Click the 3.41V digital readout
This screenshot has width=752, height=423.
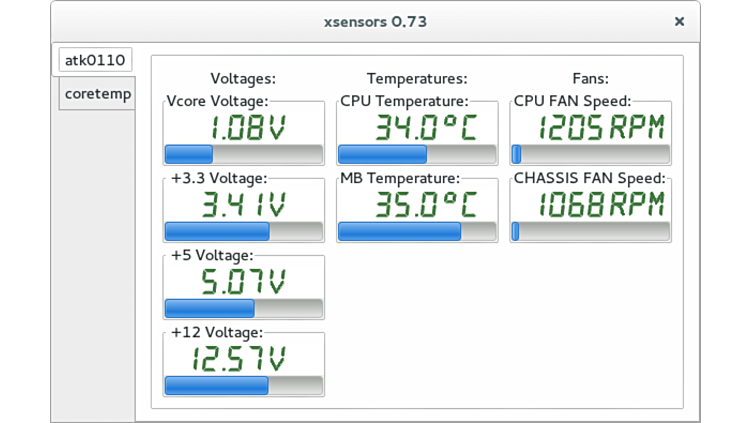(243, 205)
